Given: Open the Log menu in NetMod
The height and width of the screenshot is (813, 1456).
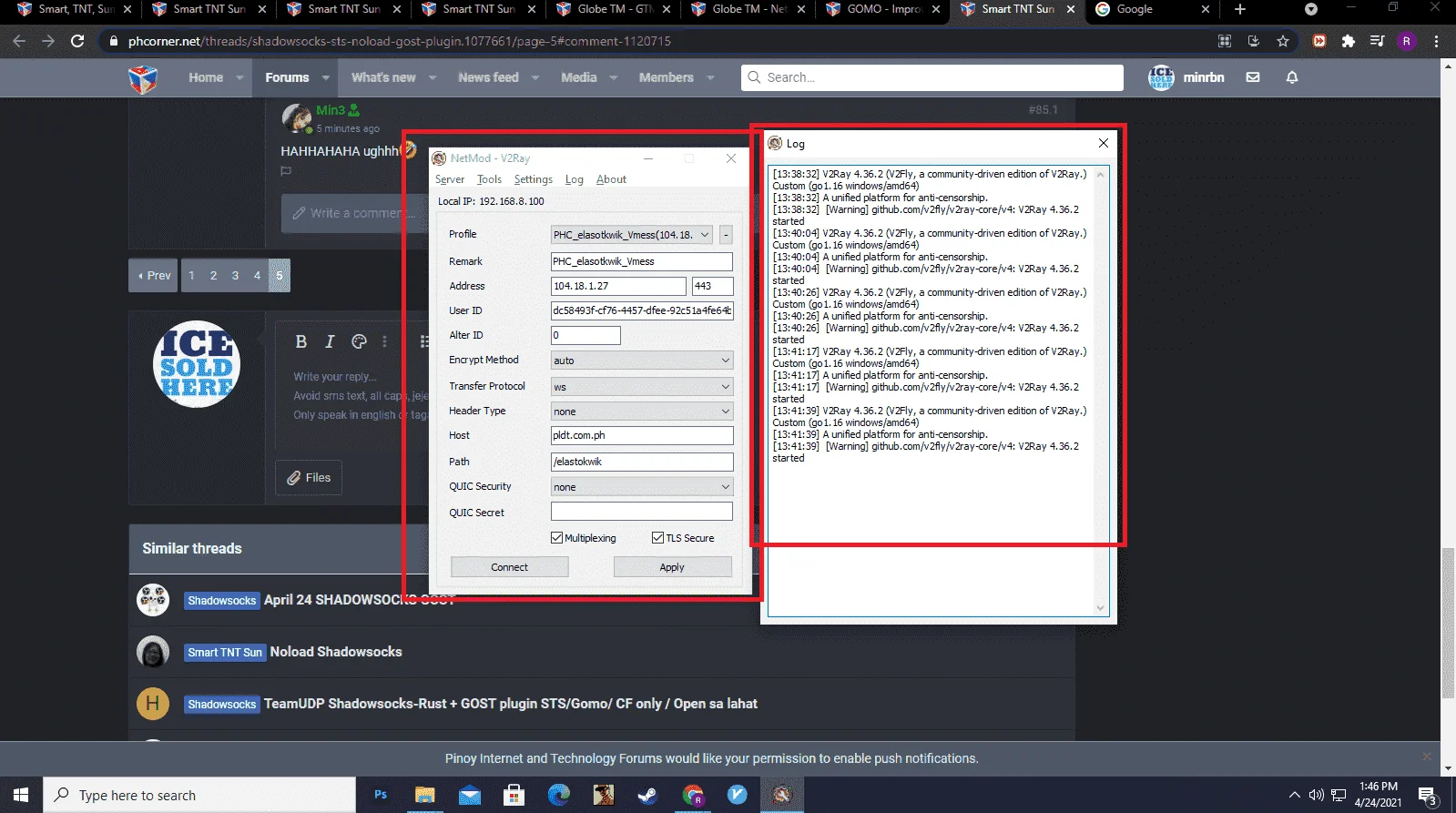Looking at the screenshot, I should pos(574,179).
